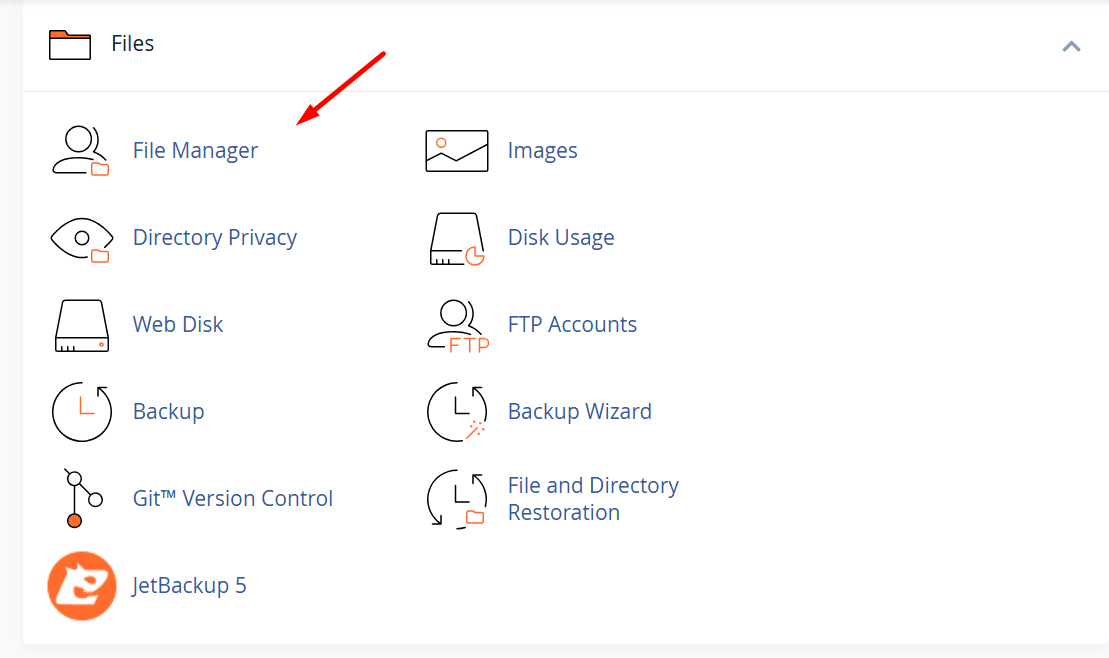This screenshot has width=1109, height=658.
Task: Open the File Manager icon
Action: click(x=80, y=150)
